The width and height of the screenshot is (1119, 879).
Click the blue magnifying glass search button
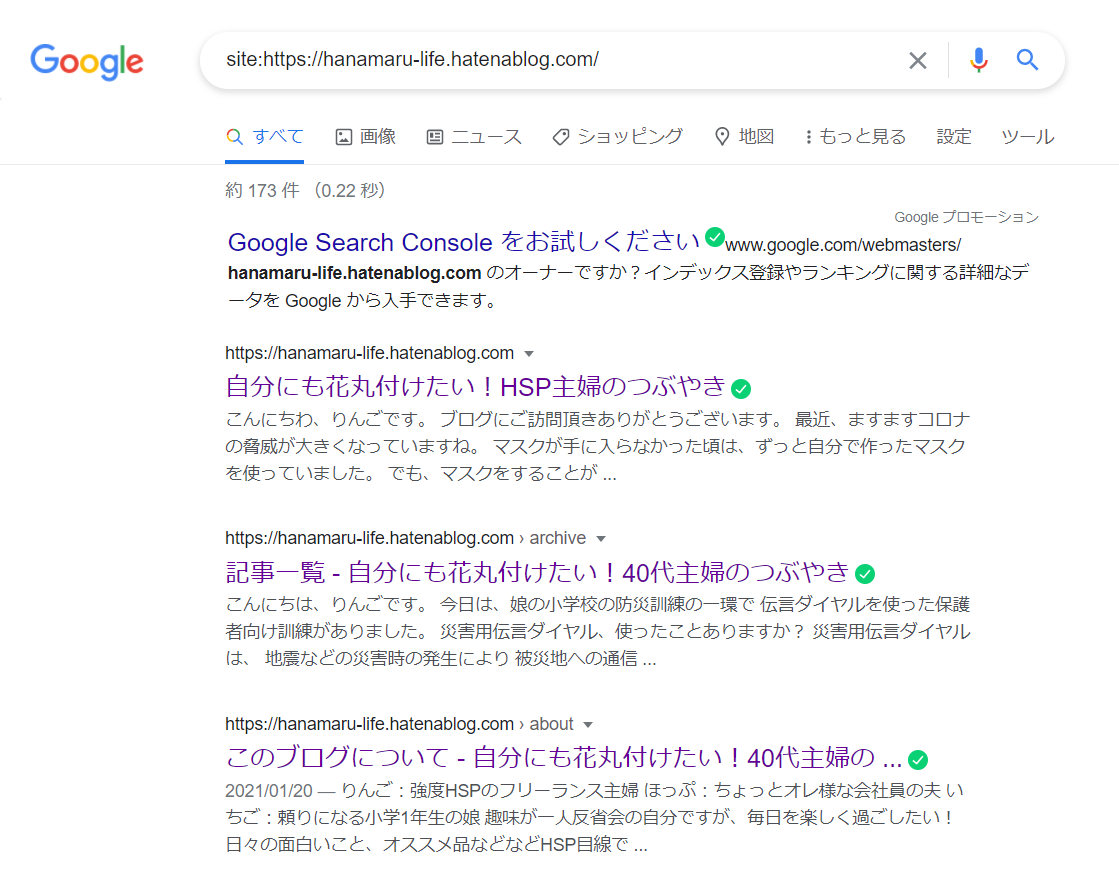(x=1027, y=60)
